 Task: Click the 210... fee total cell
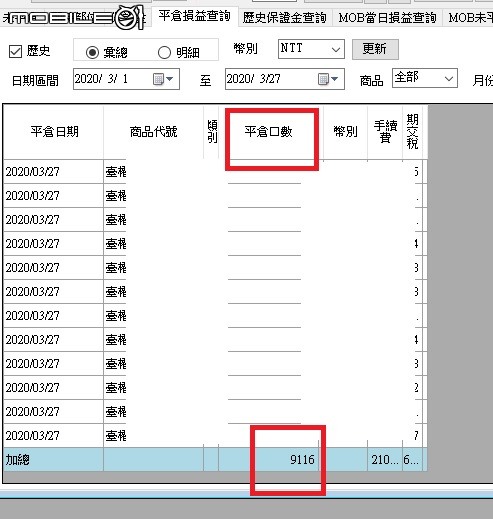385,460
